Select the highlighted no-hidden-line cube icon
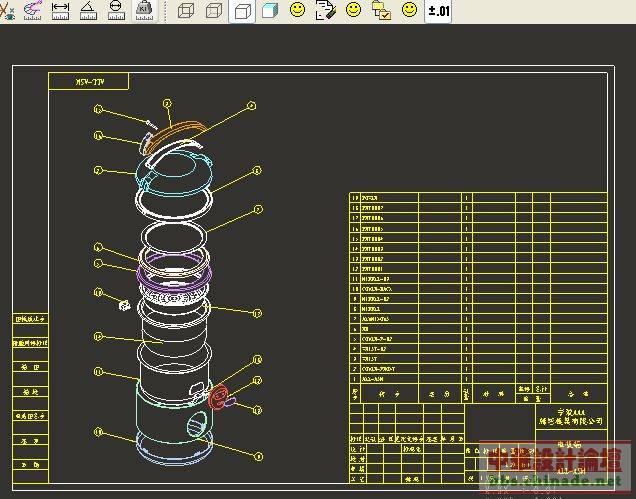The height and width of the screenshot is (499, 636). [242, 11]
